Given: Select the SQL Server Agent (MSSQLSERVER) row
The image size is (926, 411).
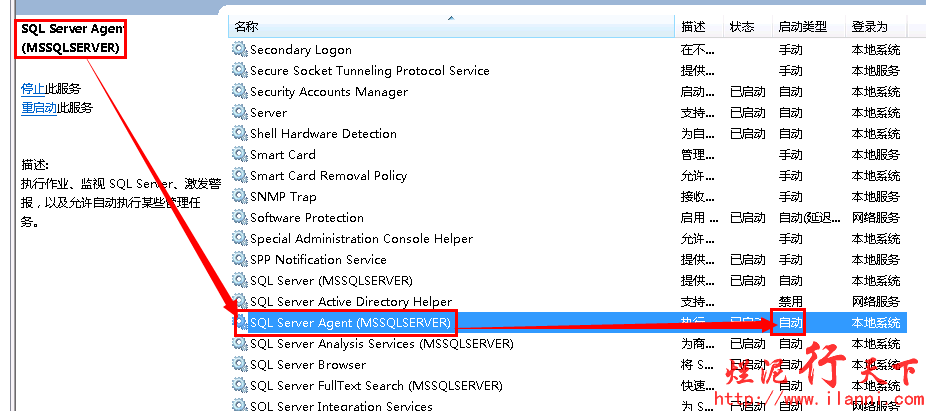Looking at the screenshot, I should 350,322.
